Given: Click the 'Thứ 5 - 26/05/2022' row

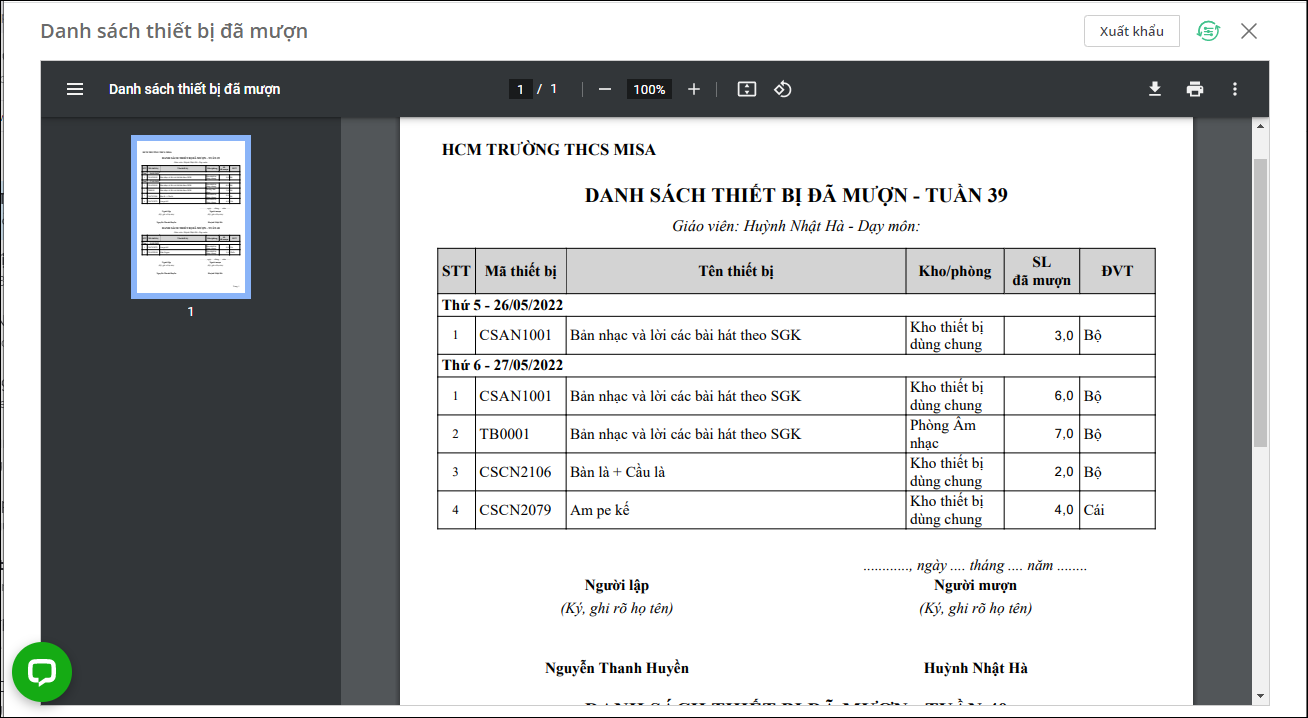Looking at the screenshot, I should (796, 305).
